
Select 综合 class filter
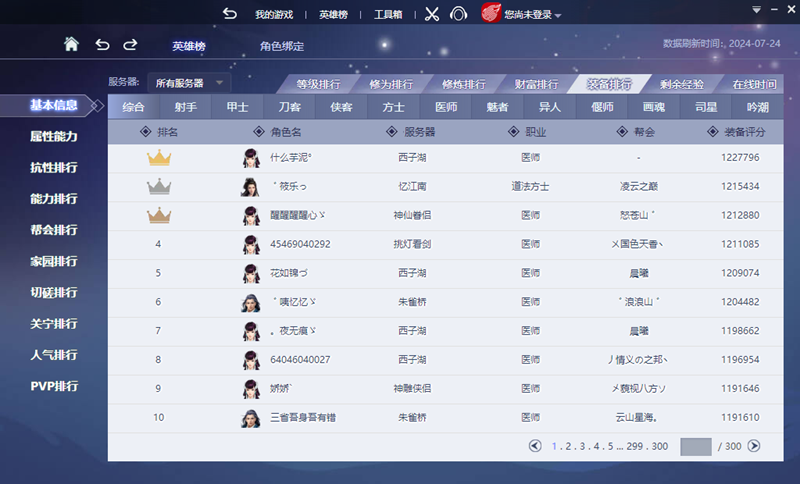[134, 107]
